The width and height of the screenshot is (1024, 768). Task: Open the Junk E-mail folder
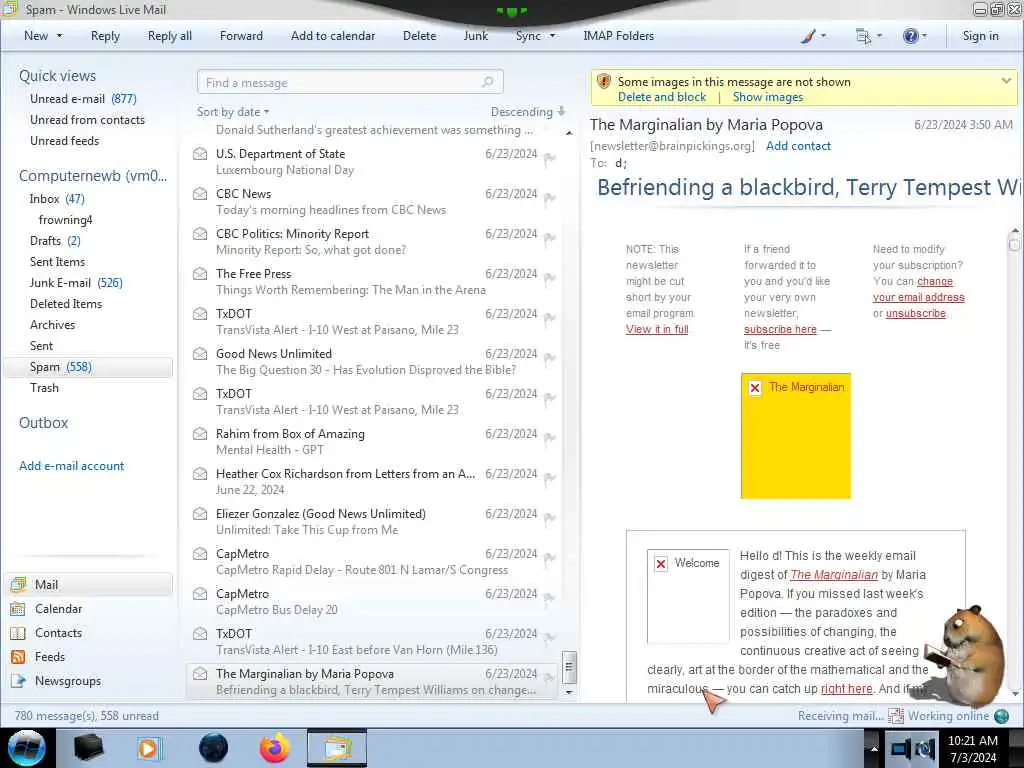(x=76, y=283)
